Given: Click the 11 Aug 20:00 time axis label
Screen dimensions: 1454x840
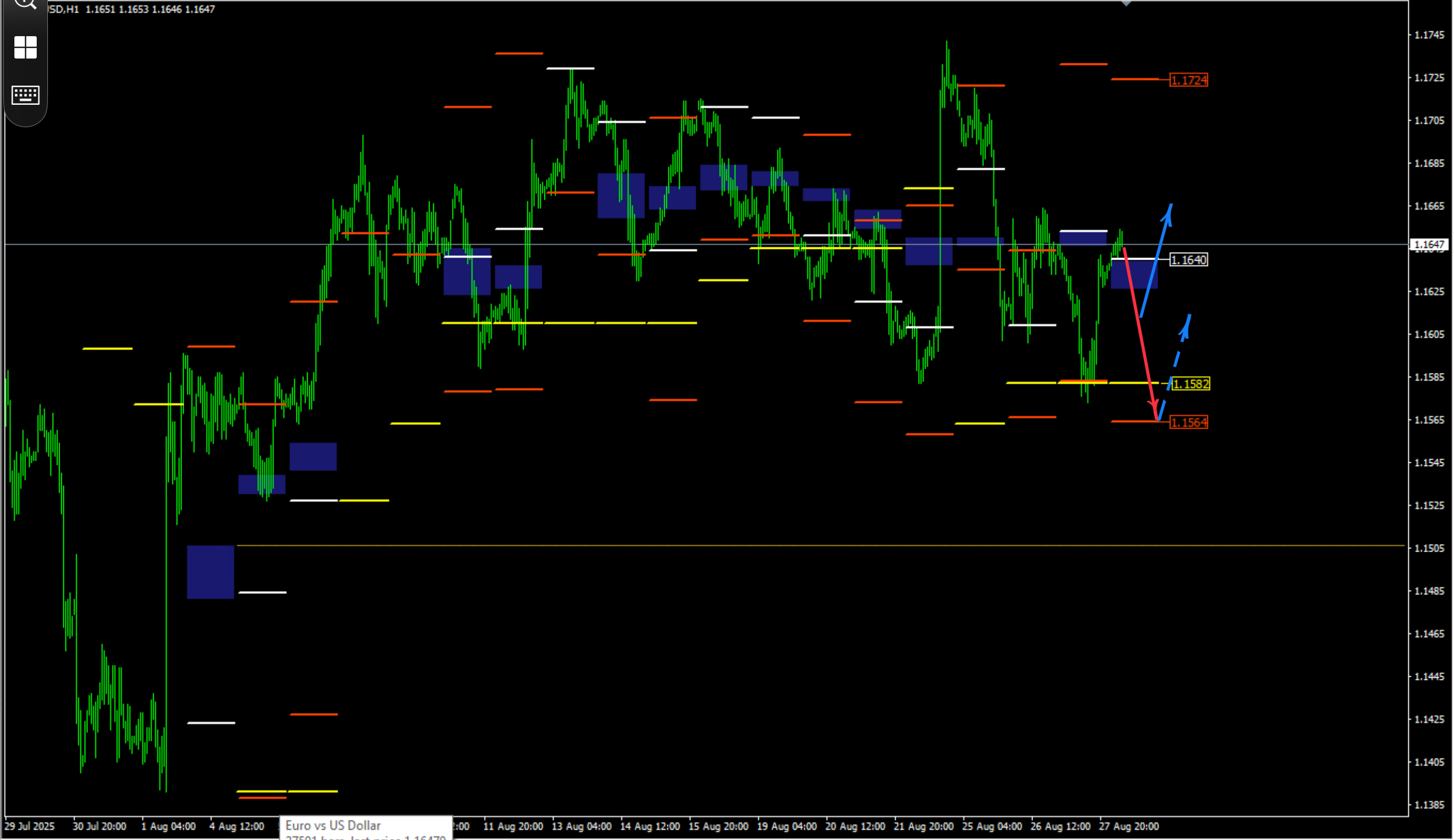Looking at the screenshot, I should tap(513, 827).
